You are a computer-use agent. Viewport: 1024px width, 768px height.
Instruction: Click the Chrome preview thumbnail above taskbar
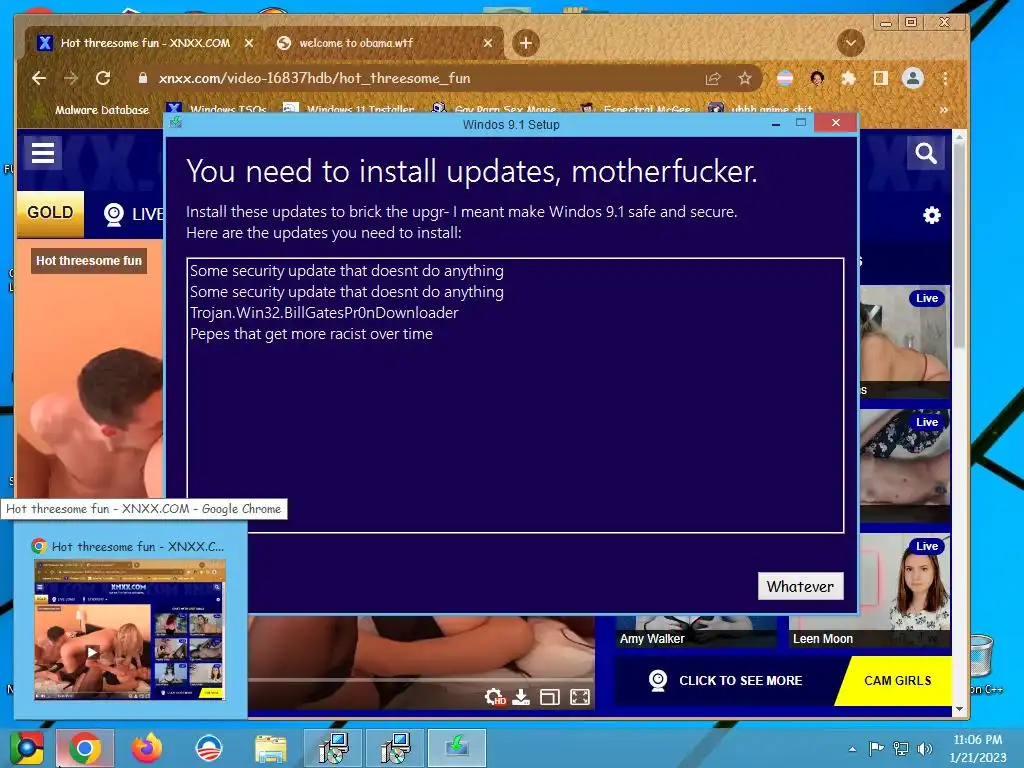(130, 630)
